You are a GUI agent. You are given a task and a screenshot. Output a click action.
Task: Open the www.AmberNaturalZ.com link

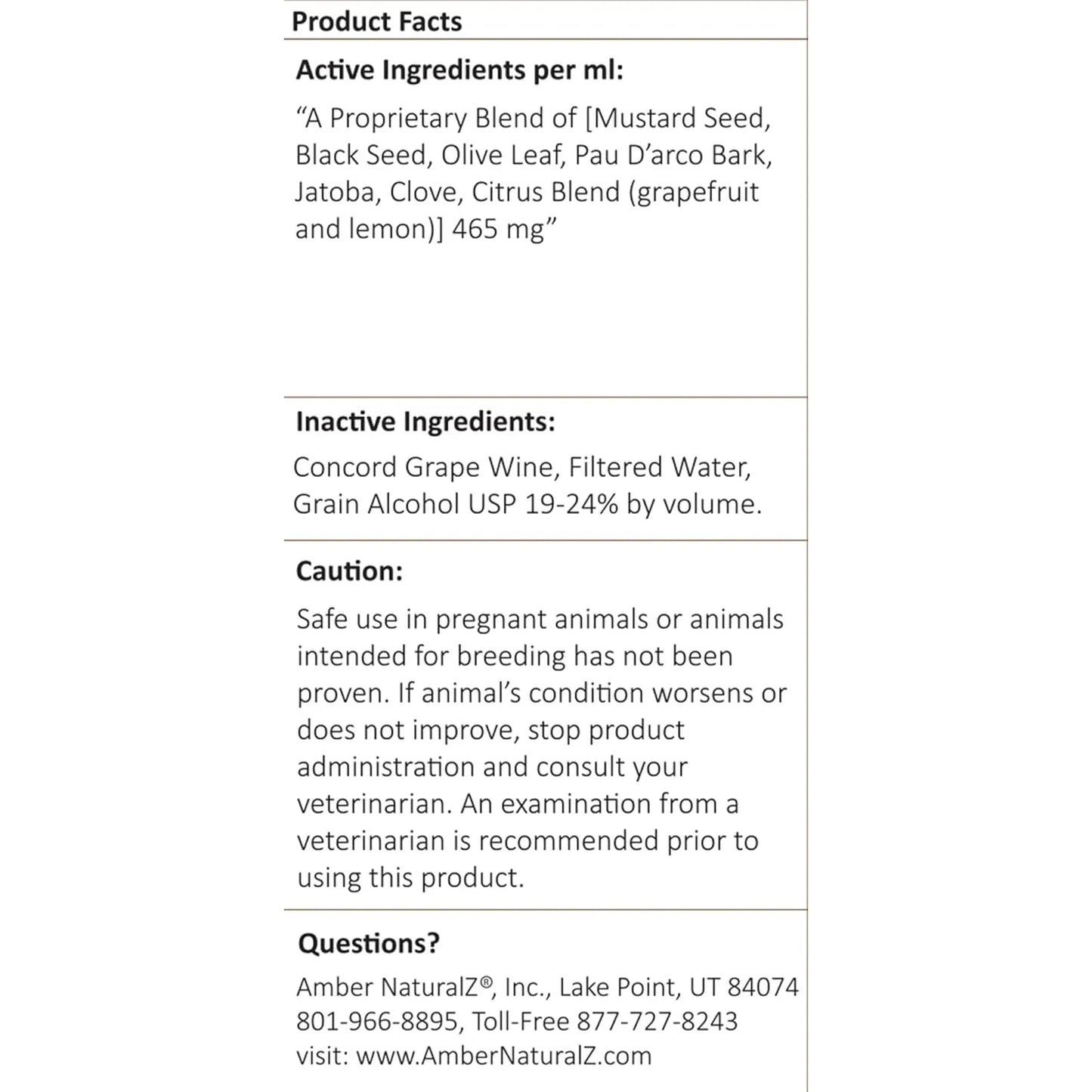[x=504, y=1056]
